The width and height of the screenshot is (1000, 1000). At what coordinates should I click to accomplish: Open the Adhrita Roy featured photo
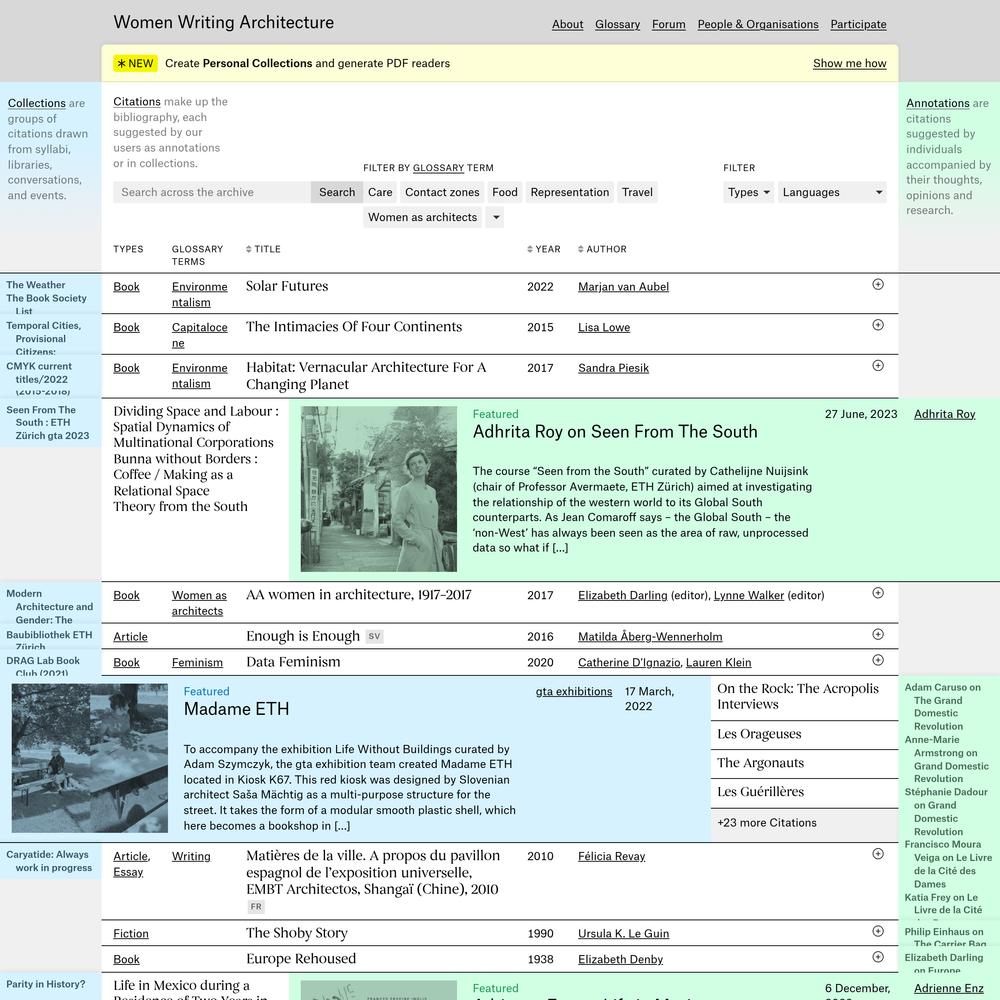378,489
